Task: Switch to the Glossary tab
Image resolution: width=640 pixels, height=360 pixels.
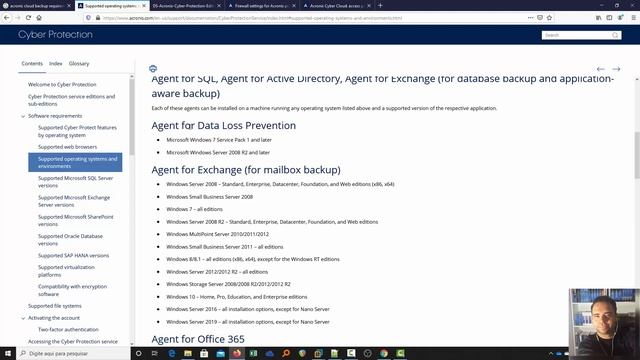Action: tap(79, 64)
